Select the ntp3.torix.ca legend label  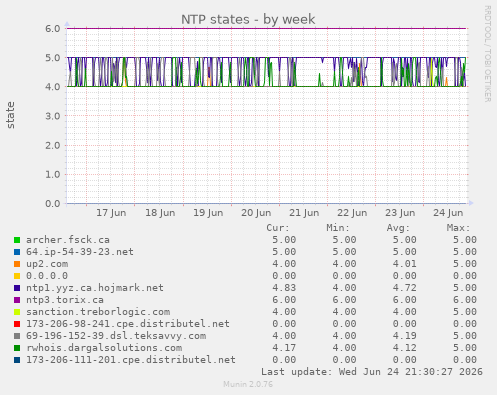pyautogui.click(x=65, y=300)
